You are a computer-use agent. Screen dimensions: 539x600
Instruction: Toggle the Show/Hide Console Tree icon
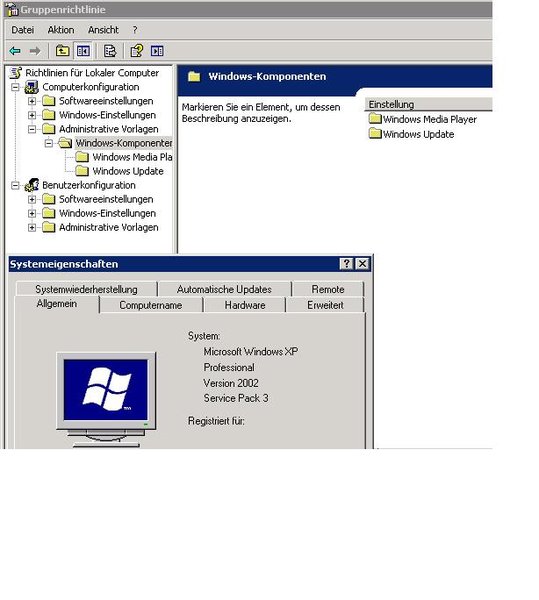coord(83,51)
